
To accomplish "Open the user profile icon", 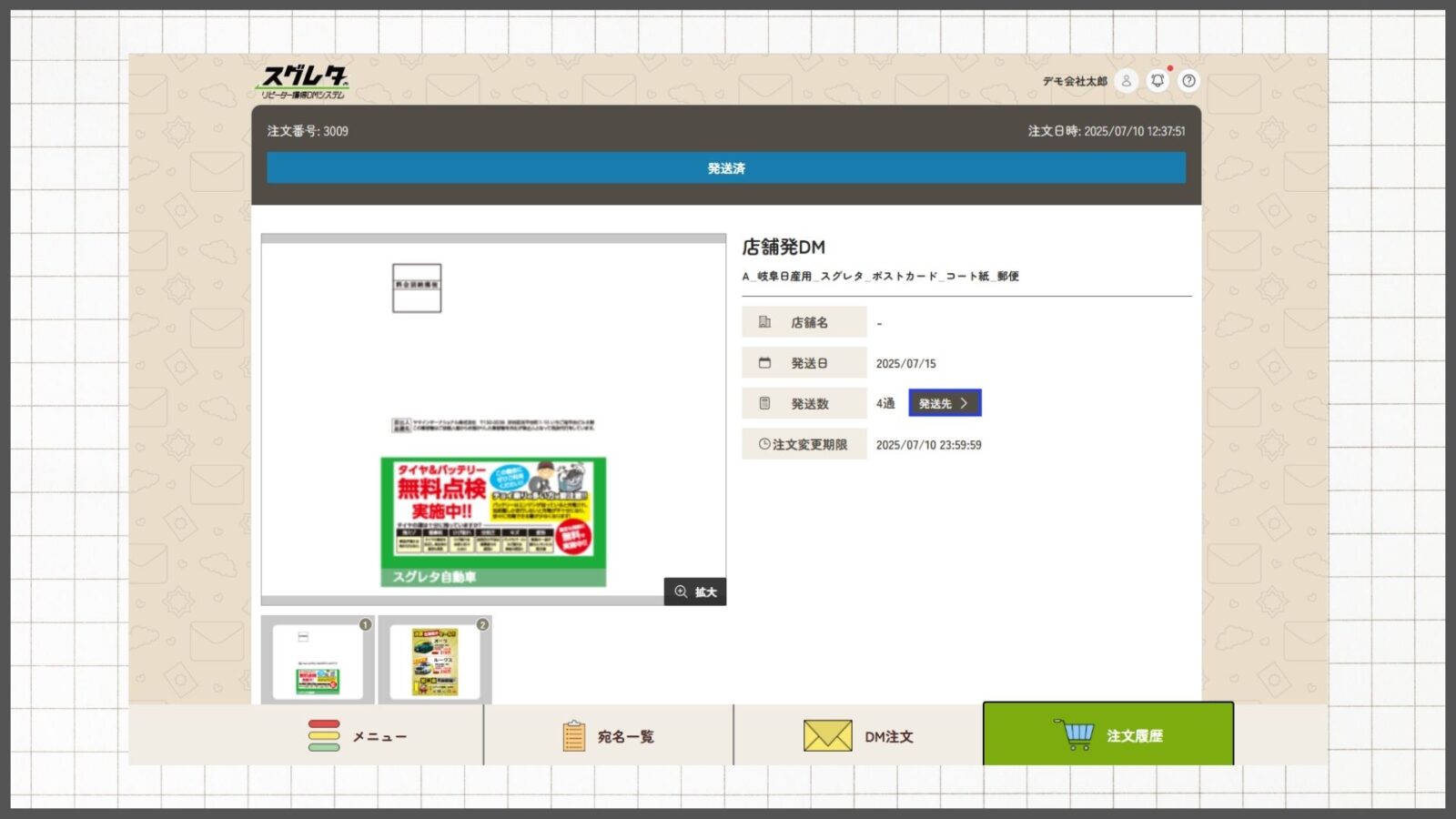I will pos(1126,81).
